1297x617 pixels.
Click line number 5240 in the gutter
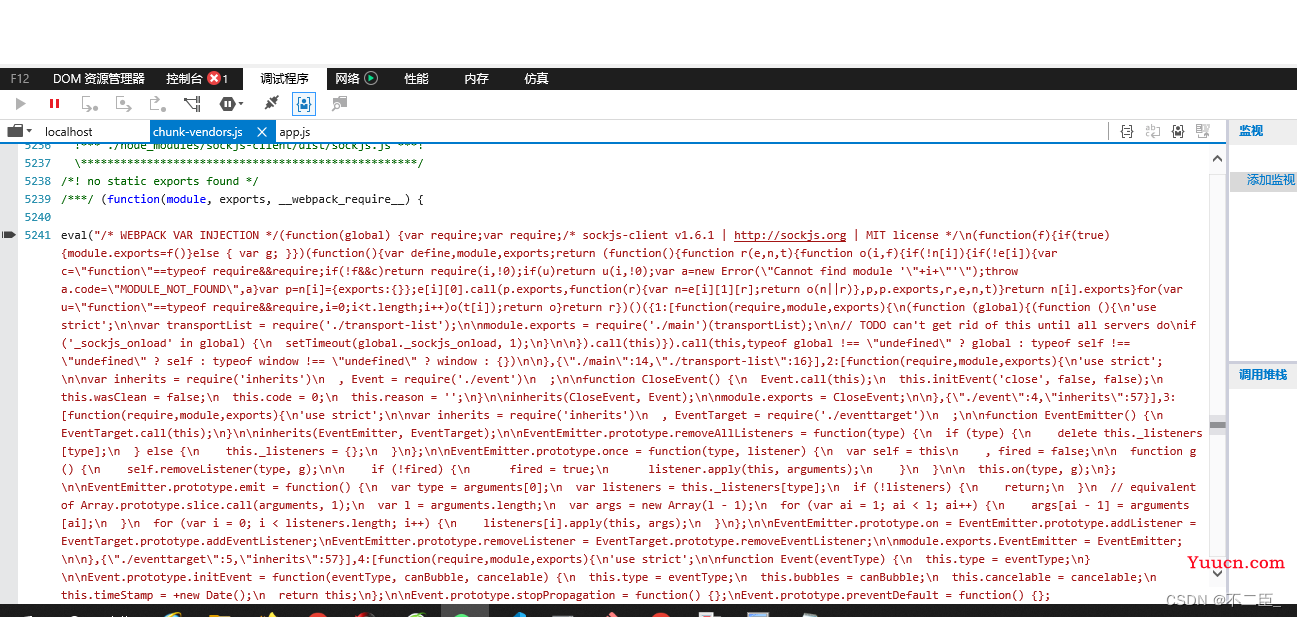(37, 217)
